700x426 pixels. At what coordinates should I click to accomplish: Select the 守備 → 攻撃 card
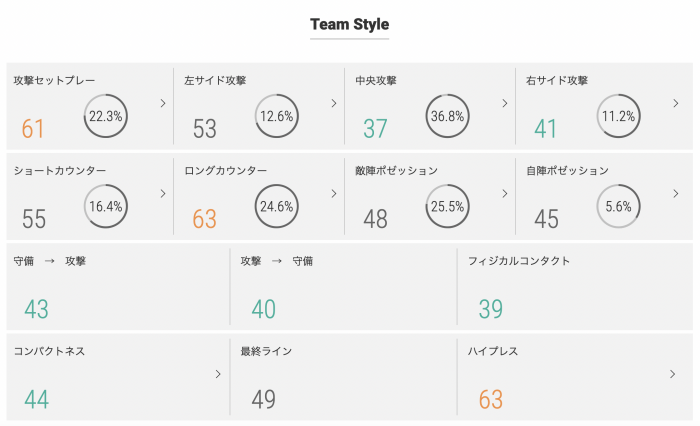(118, 285)
